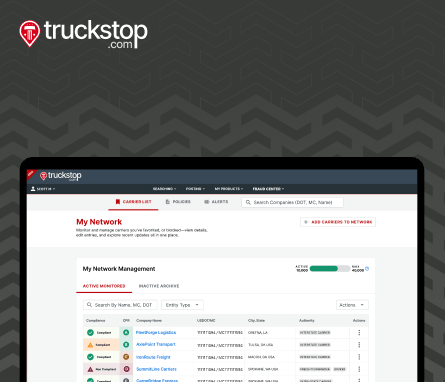Image resolution: width=445 pixels, height=382 pixels.
Task: Click the authority tag in FleetForge row
Action: [x=315, y=333]
